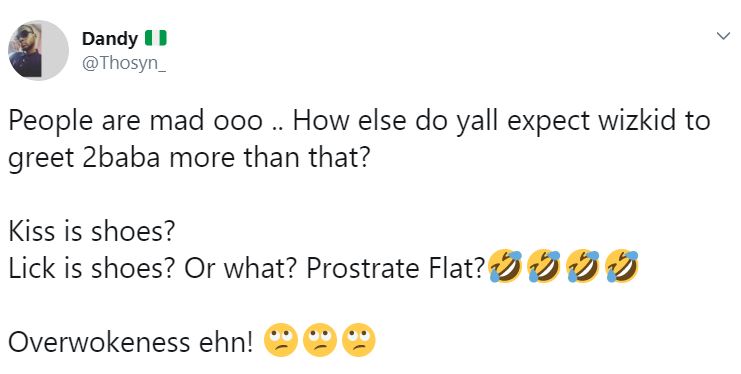Click the third rolling-laughing emoji

point(583,267)
